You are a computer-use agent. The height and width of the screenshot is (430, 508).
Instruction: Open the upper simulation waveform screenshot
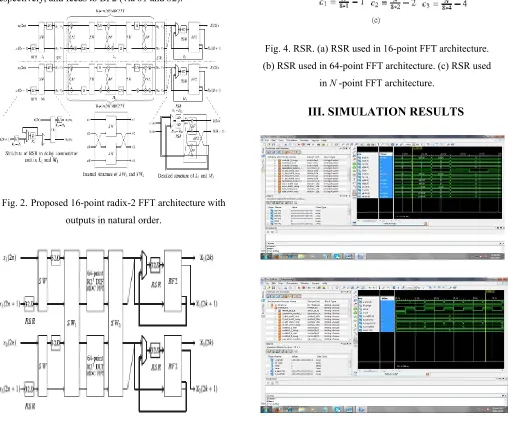tap(382, 197)
